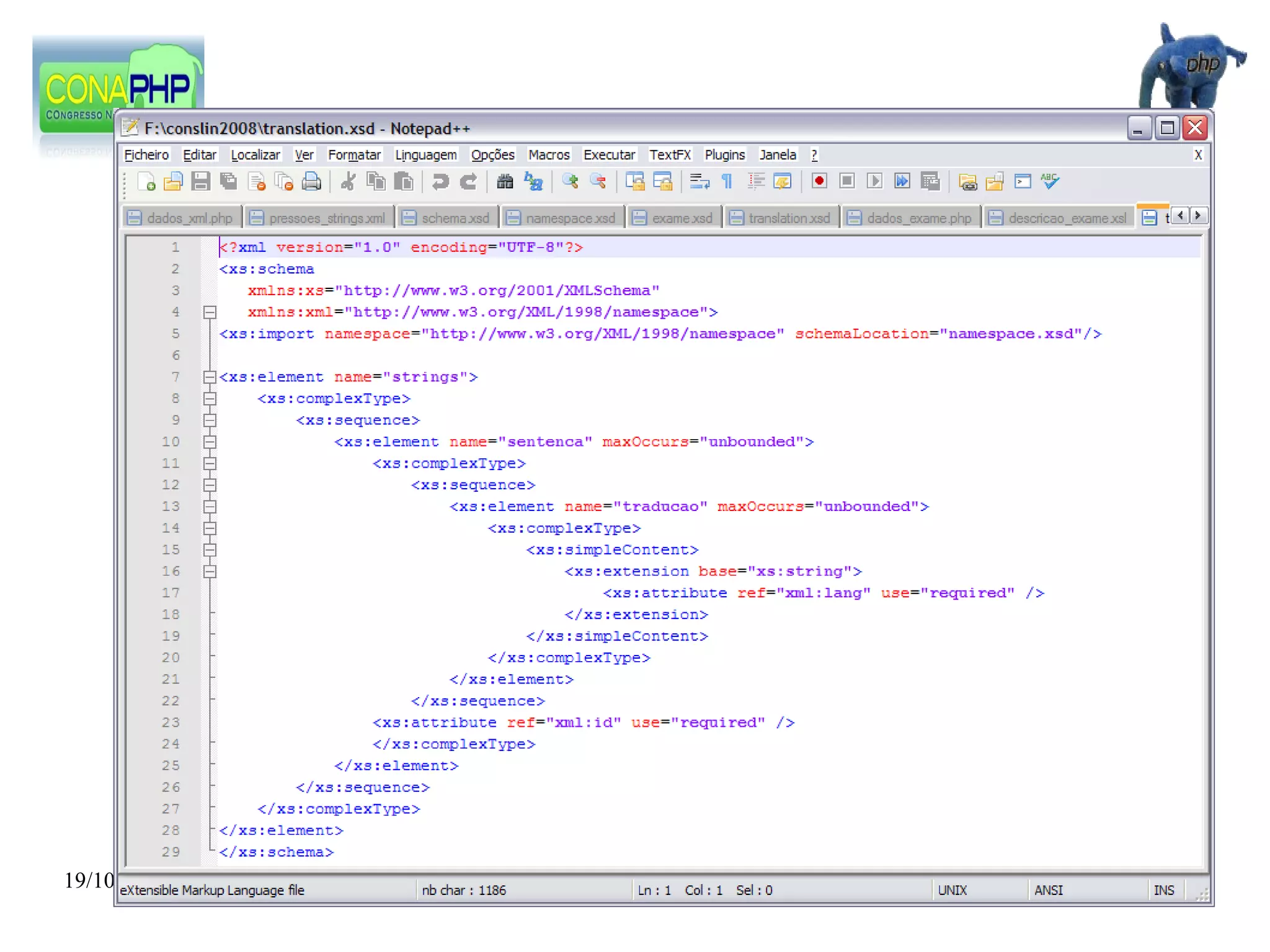Toggle word wrap toolbar icon
Screen dimensions: 1270x952
[699, 182]
